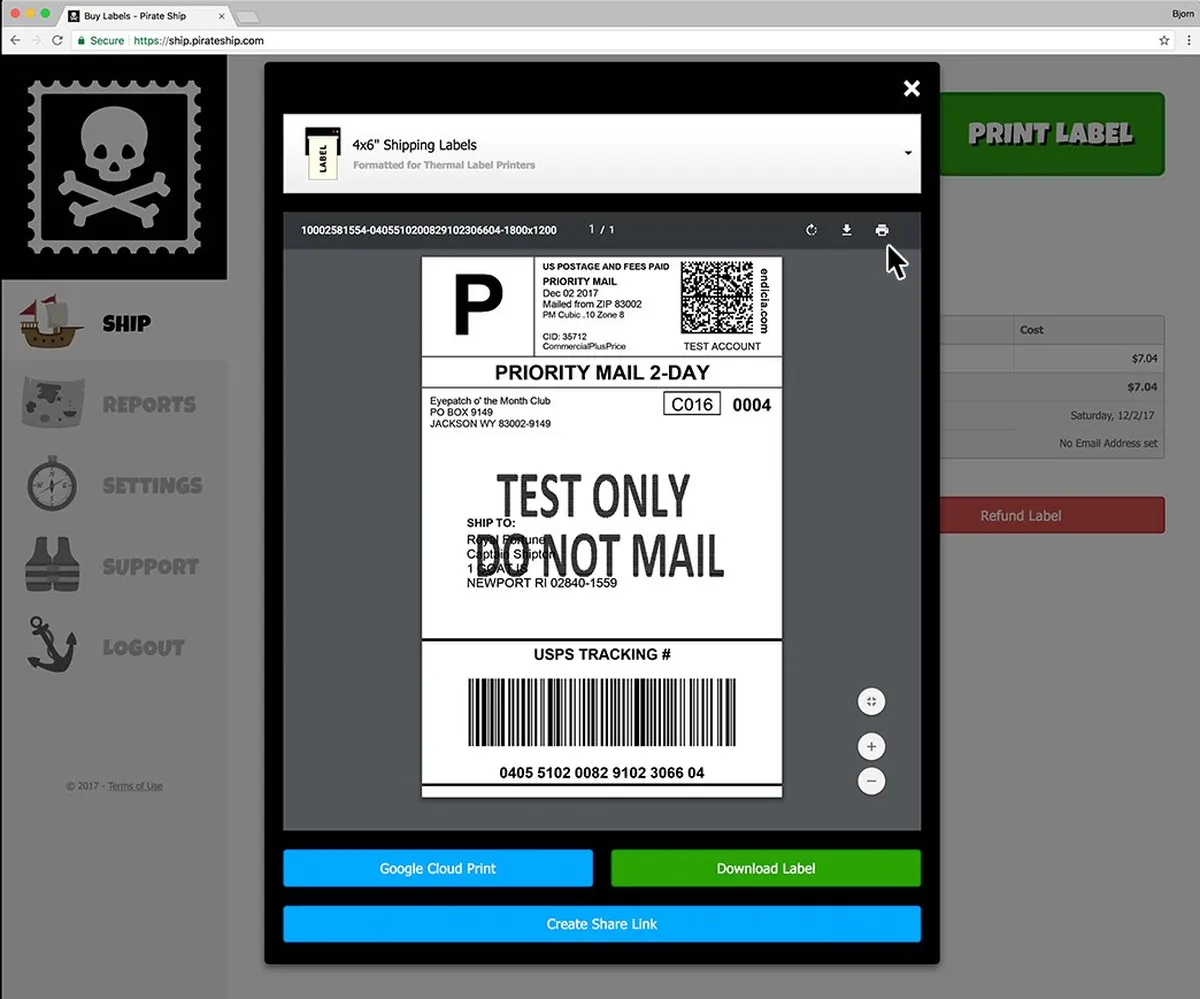1200x999 pixels.
Task: Click Logout in the sidebar
Action: 113,647
